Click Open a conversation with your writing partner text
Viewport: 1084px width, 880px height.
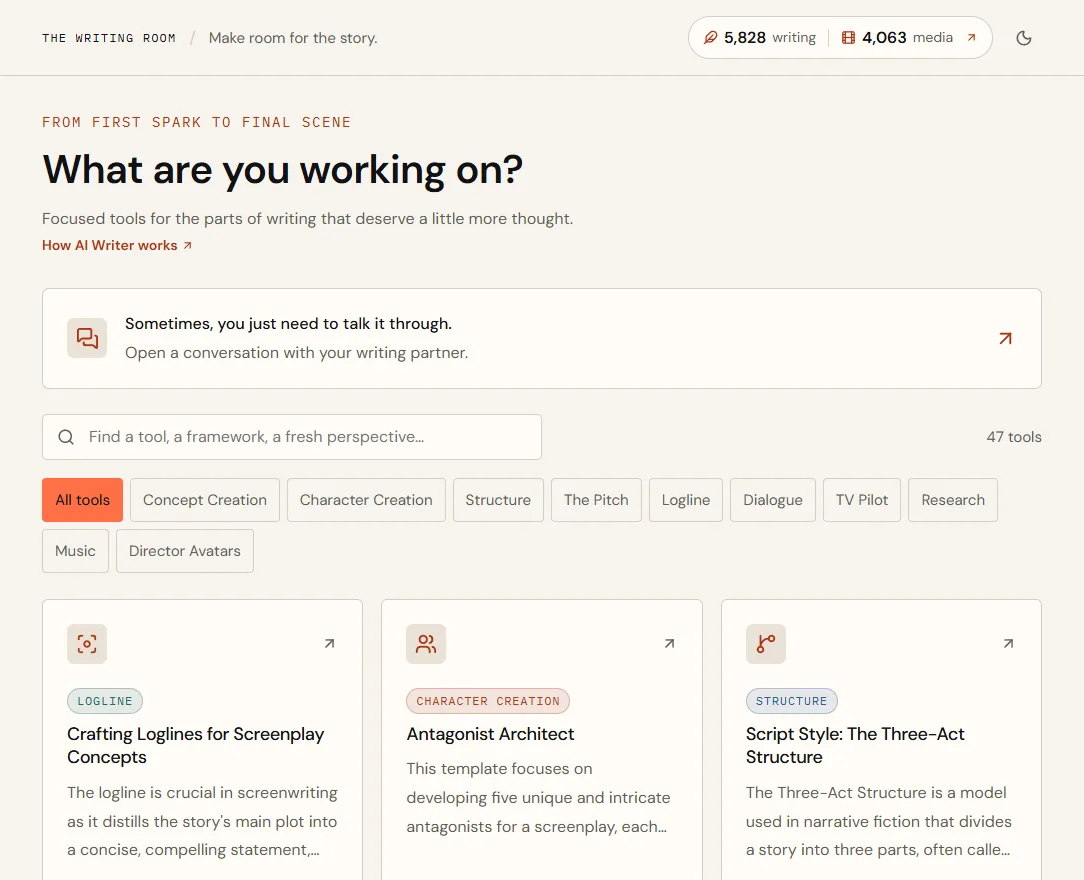[297, 353]
